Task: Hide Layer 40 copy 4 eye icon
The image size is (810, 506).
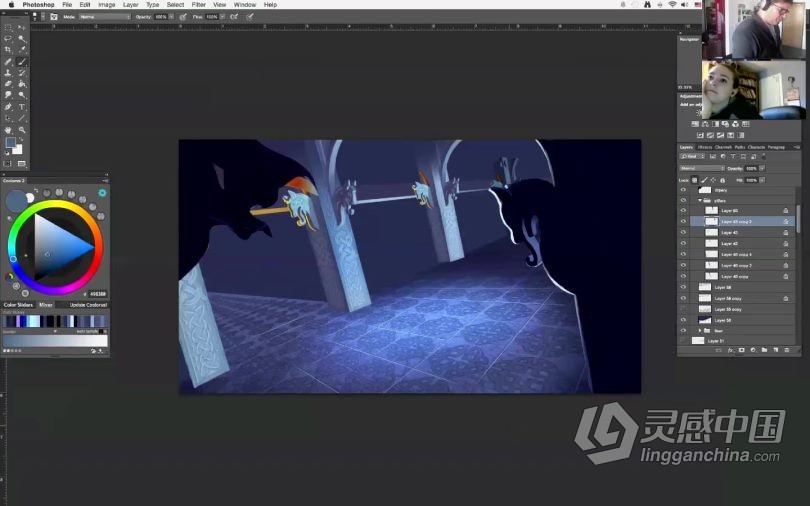Action: pyautogui.click(x=683, y=255)
